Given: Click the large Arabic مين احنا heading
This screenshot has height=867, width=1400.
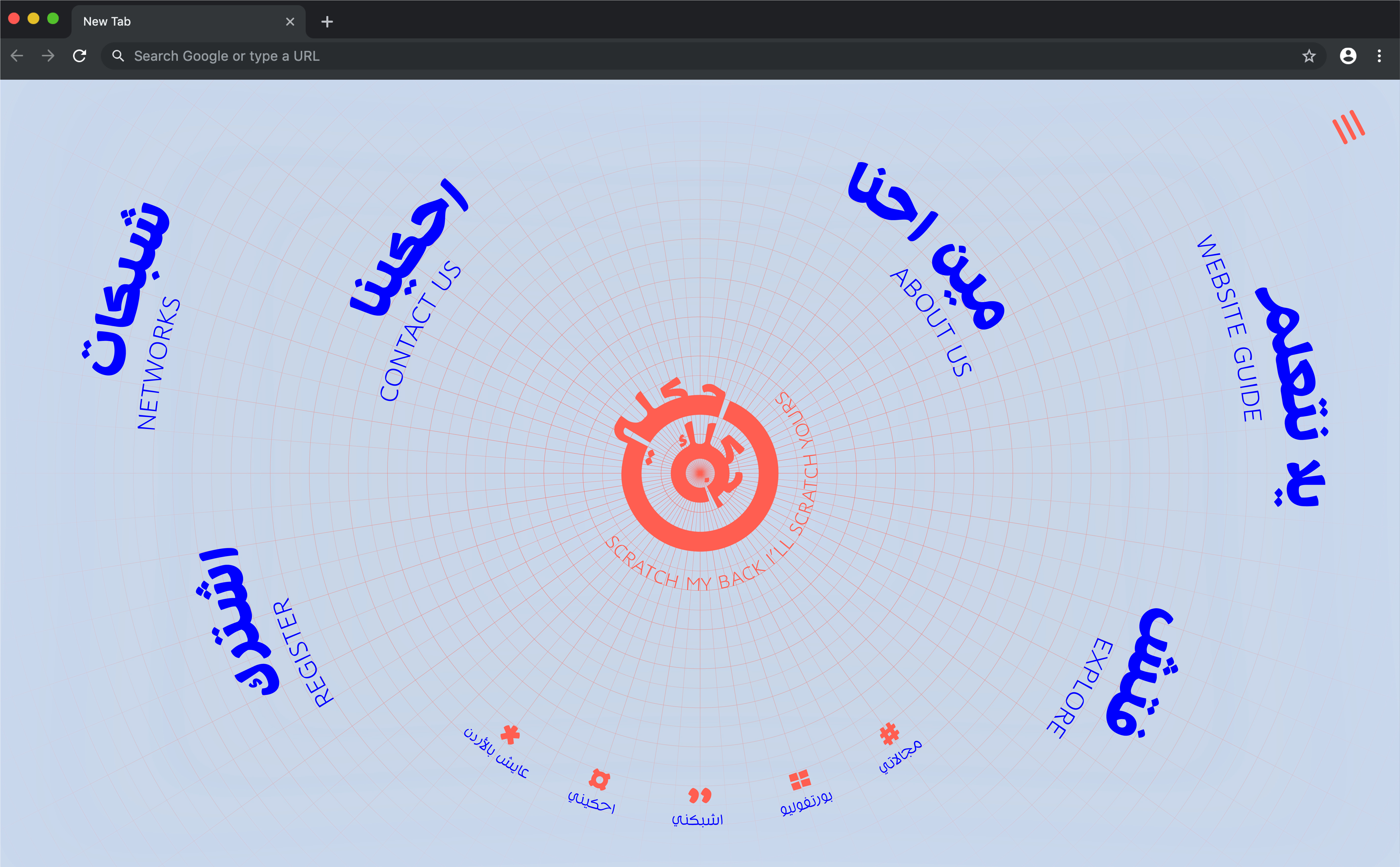Looking at the screenshot, I should 926,245.
